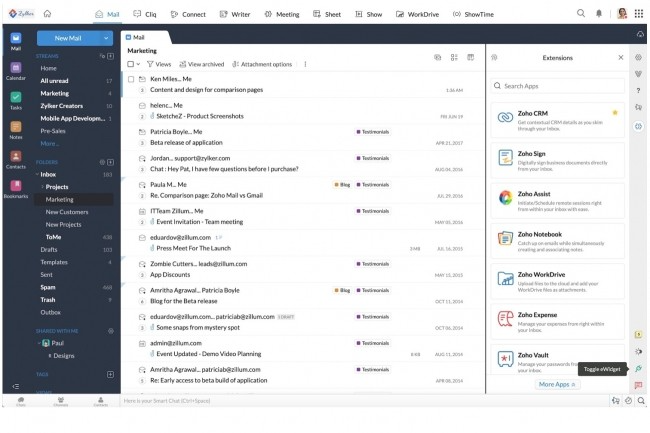Open the Zoho Assist extension
Image resolution: width=650 pixels, height=433 pixels.
[505, 197]
